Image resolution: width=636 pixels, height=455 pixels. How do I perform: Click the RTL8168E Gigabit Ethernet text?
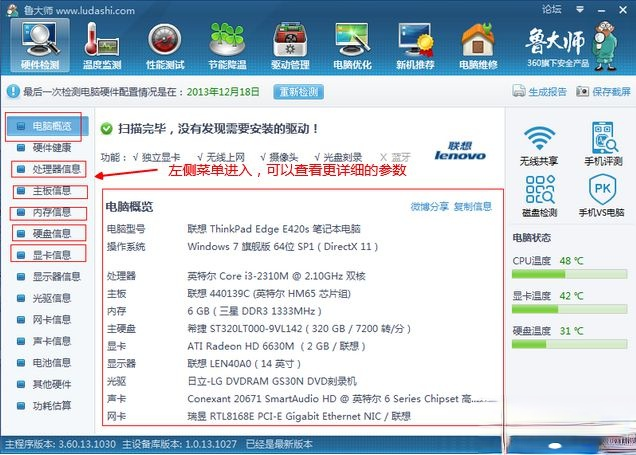[x=299, y=416]
